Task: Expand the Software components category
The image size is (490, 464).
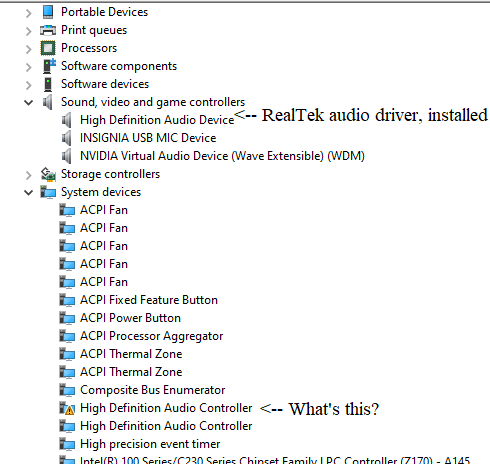Action: tap(29, 67)
